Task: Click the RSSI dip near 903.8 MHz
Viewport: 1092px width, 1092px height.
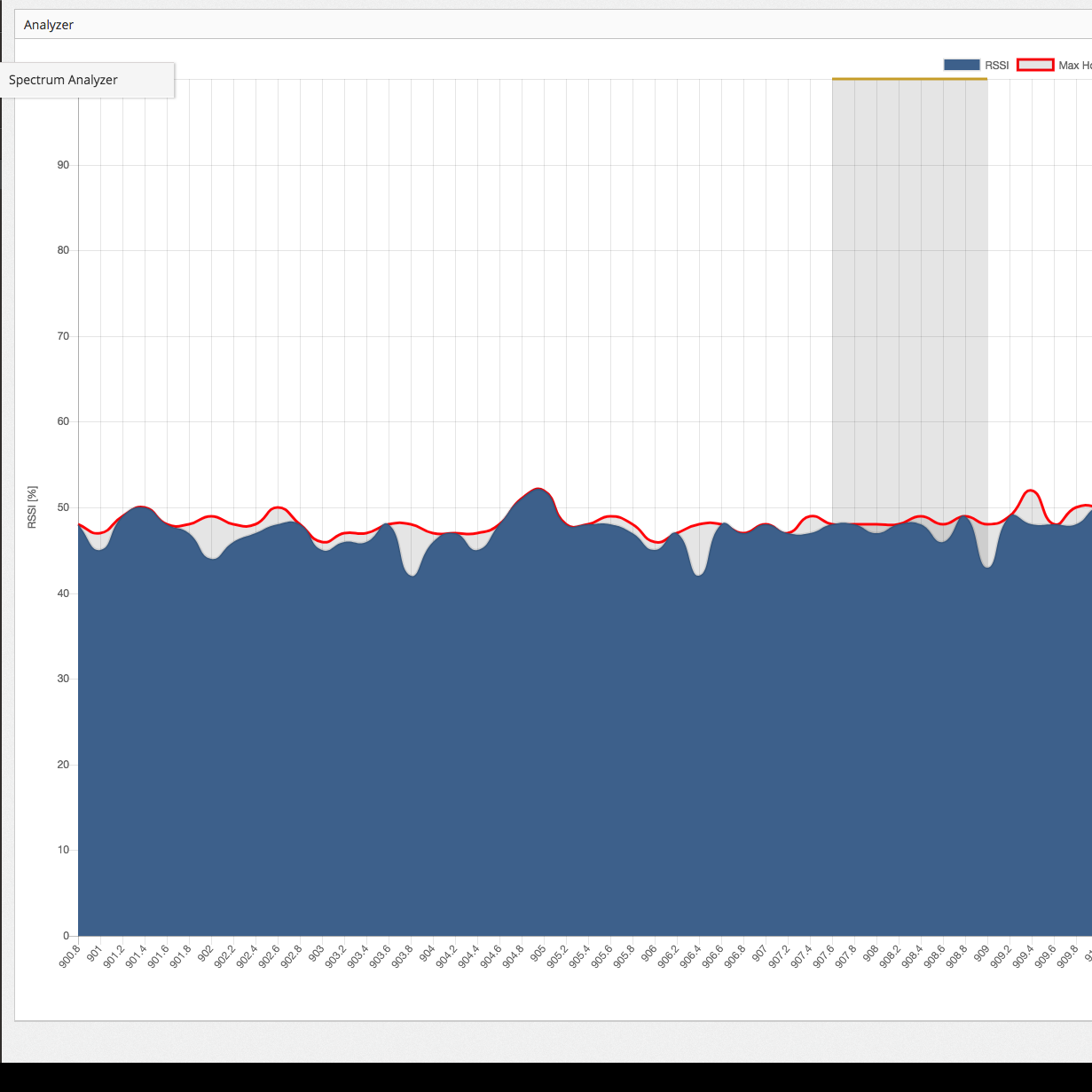Action: click(412, 575)
